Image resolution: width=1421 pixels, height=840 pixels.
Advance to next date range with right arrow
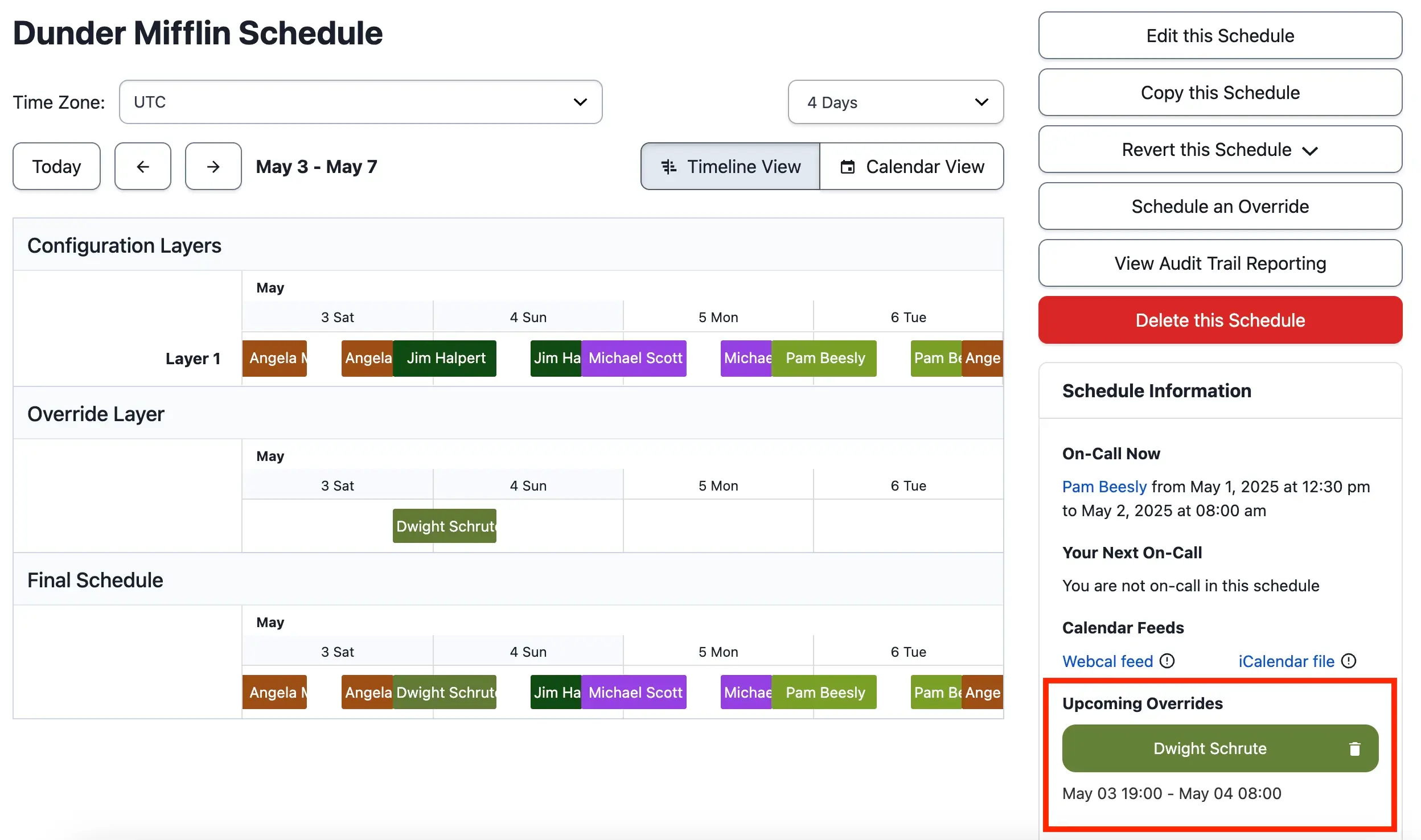pos(213,166)
